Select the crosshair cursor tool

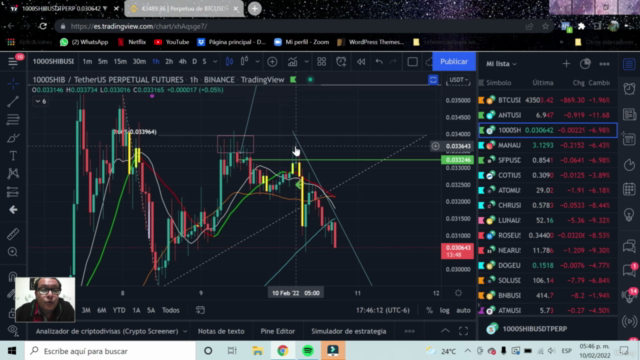click(x=13, y=84)
